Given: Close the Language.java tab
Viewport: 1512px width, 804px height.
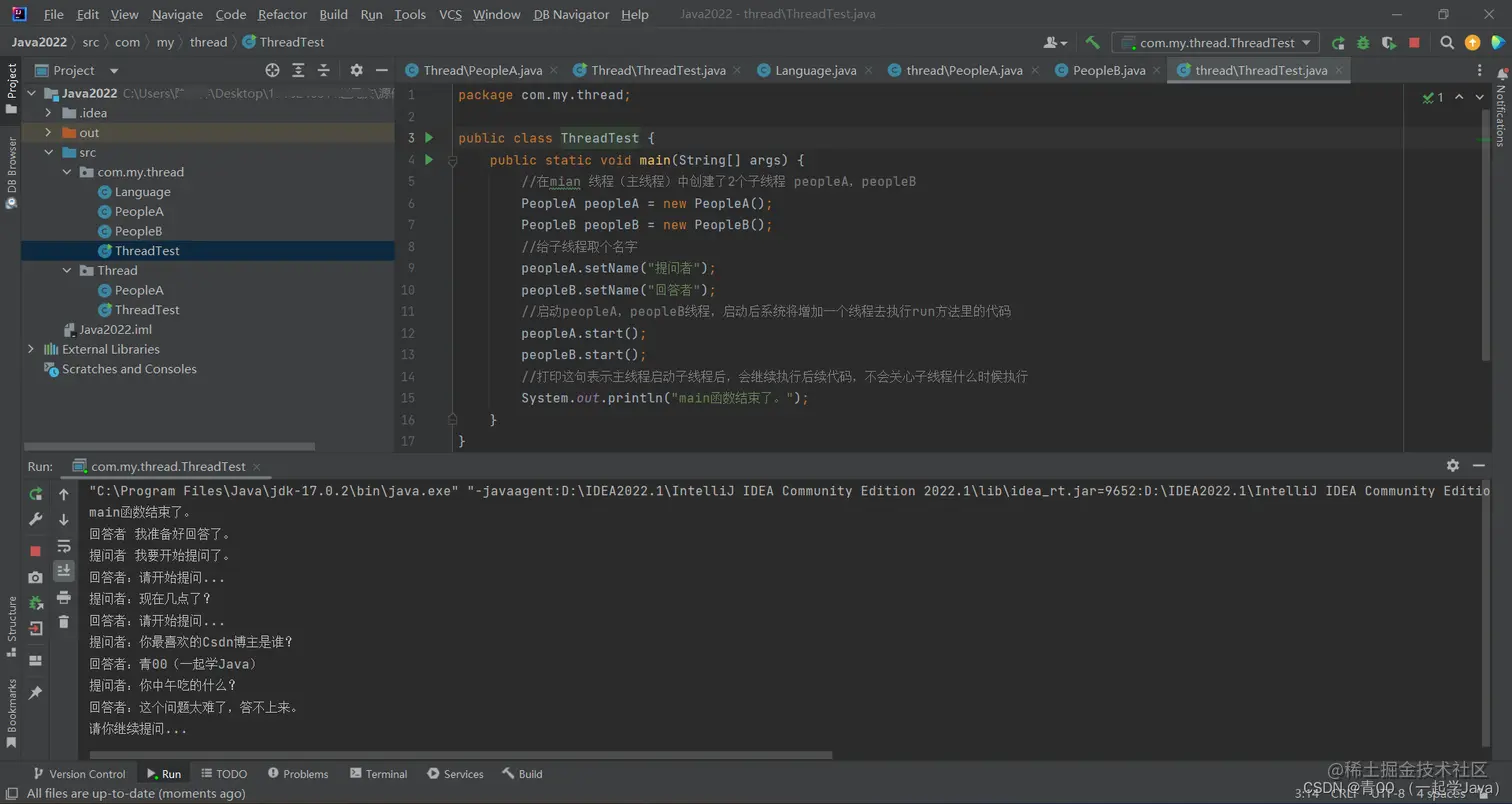Looking at the screenshot, I should pyautogui.click(x=868, y=70).
